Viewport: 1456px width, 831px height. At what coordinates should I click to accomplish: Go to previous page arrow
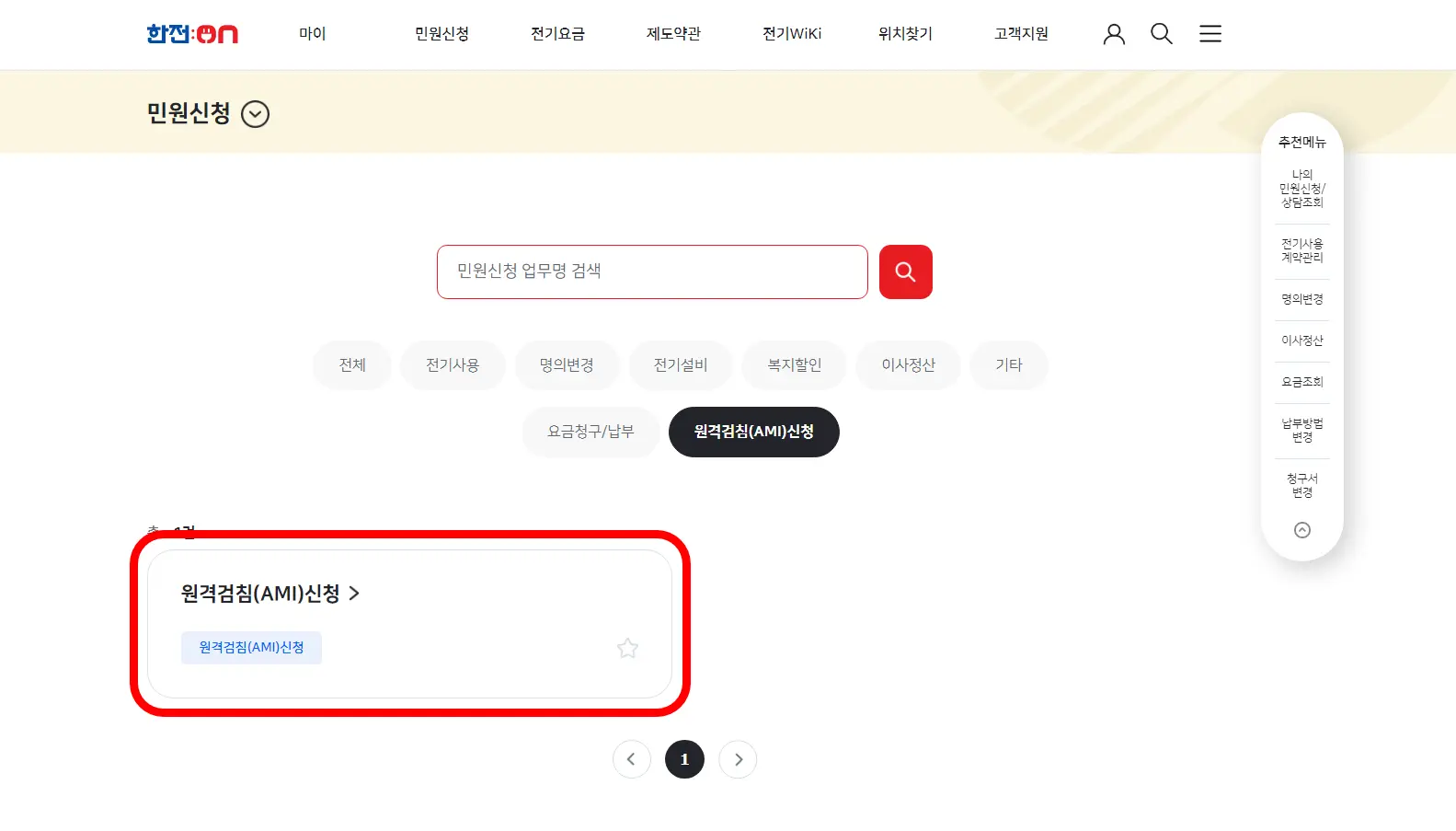pos(631,759)
